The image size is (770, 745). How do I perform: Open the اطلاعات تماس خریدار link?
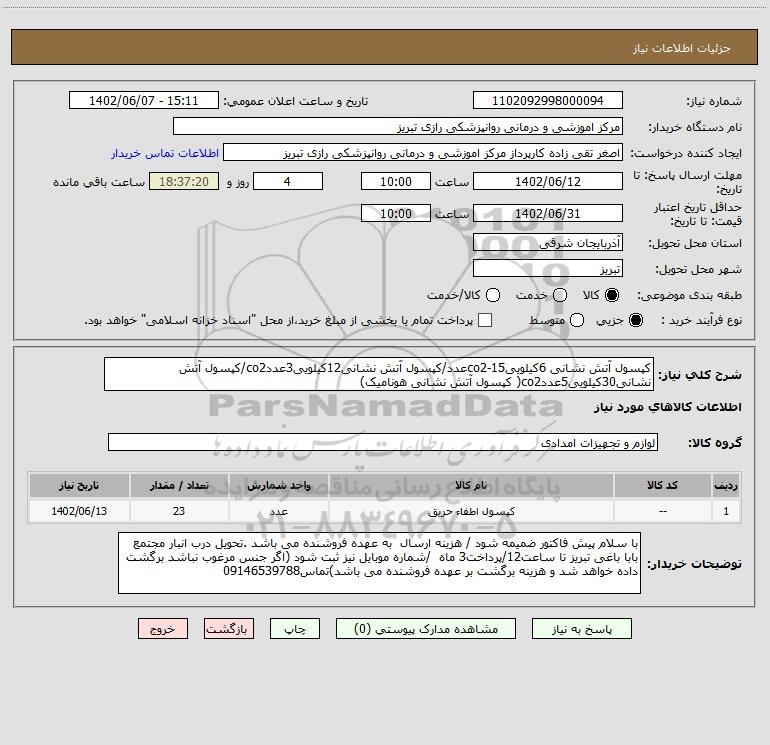point(165,153)
